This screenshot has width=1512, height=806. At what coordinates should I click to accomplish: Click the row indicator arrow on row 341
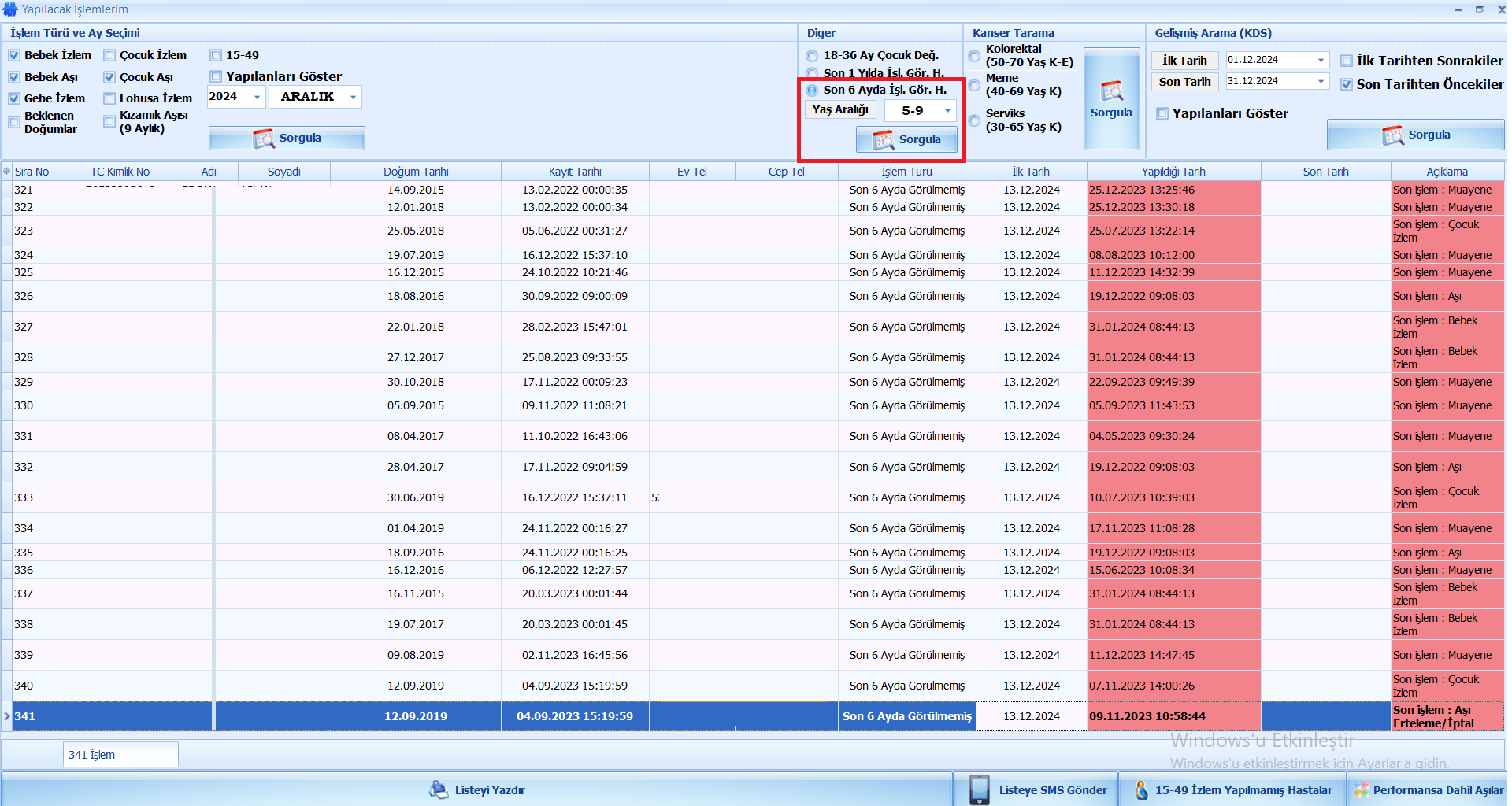coord(6,716)
